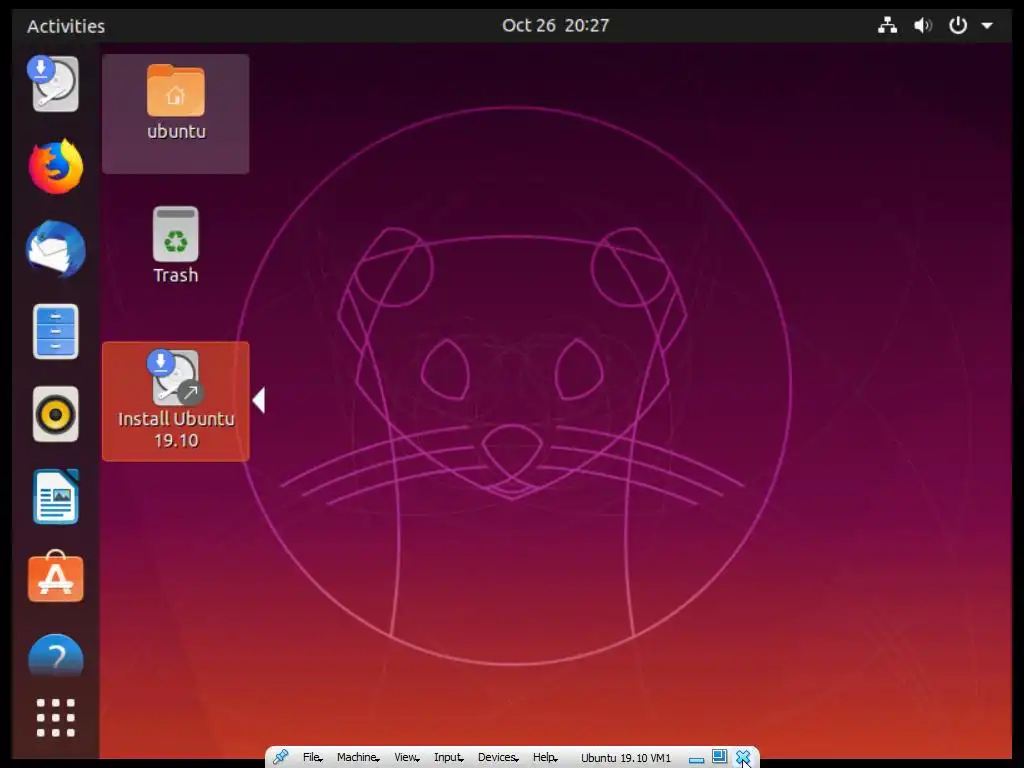1024x768 pixels.
Task: Click the pin icon on VirtualBox mini toolbar
Action: pyautogui.click(x=280, y=757)
